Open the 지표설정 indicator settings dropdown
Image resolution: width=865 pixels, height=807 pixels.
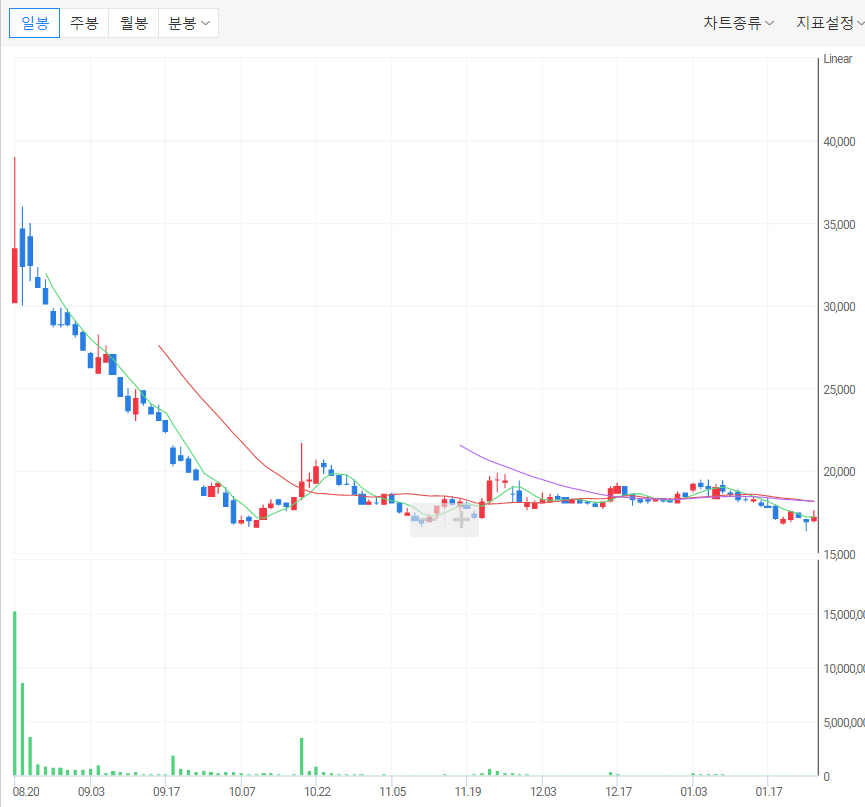(x=829, y=23)
